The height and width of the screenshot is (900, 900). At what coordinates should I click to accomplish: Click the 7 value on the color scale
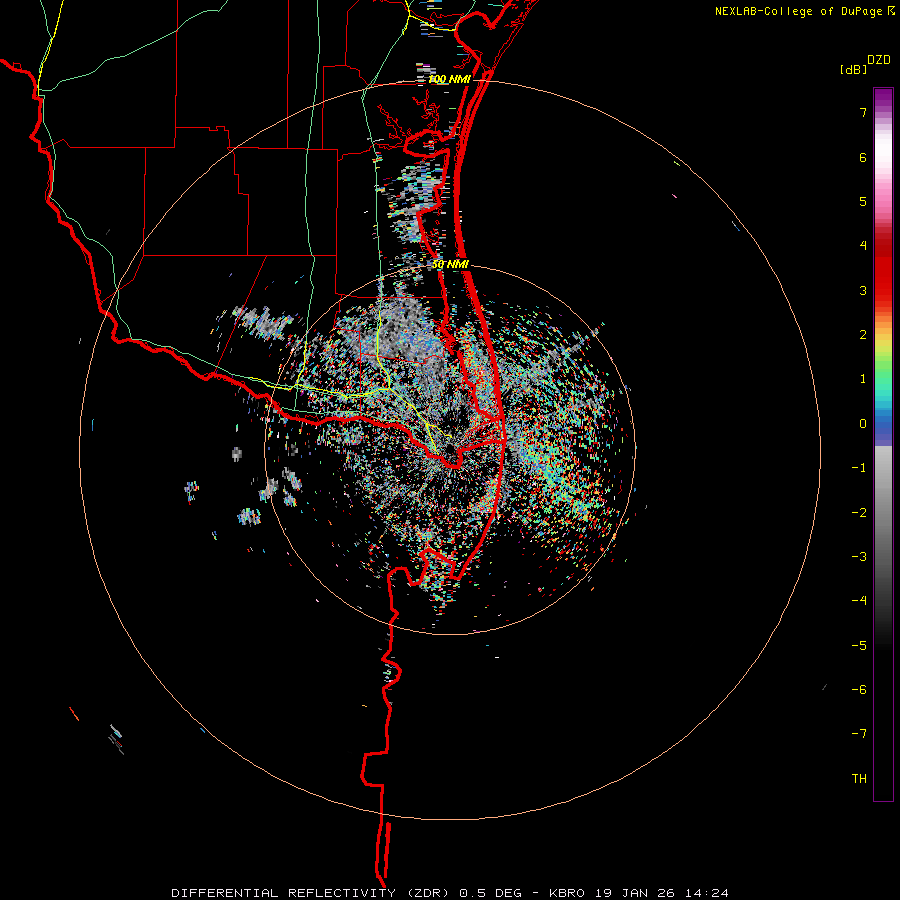point(863,112)
